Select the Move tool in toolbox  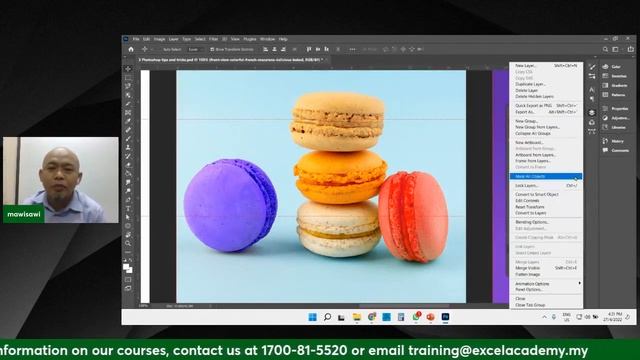point(128,69)
